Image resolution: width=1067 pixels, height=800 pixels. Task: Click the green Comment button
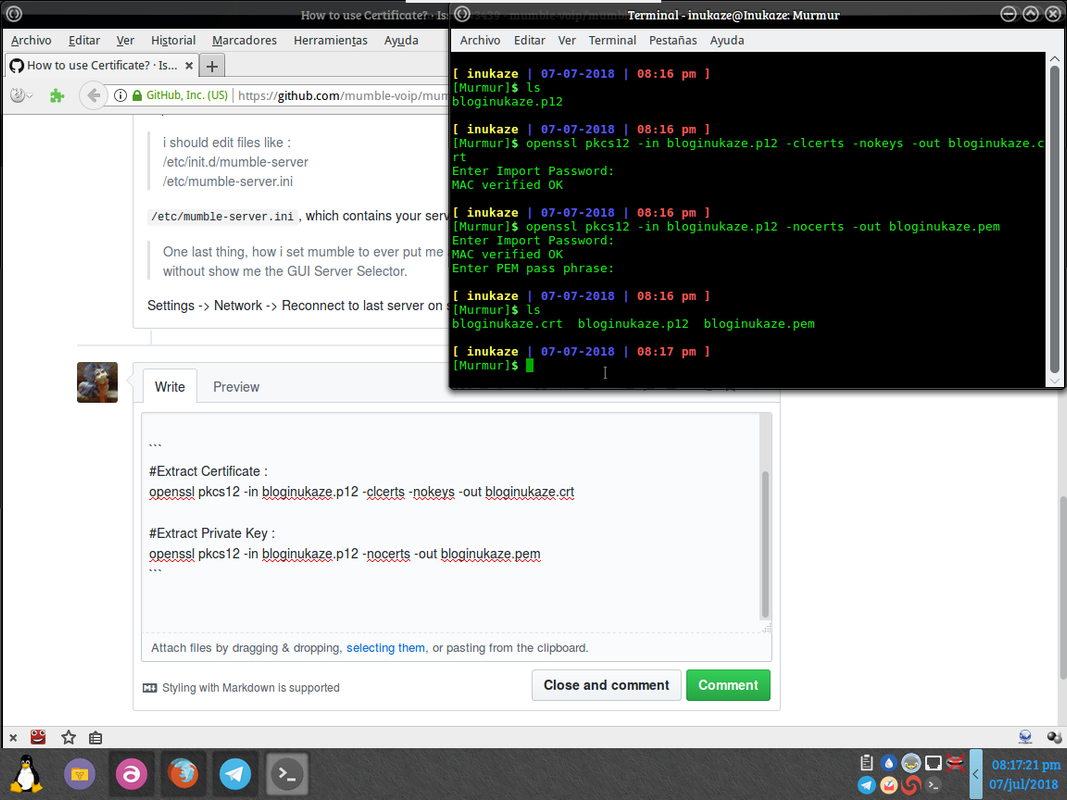pyautogui.click(x=728, y=685)
